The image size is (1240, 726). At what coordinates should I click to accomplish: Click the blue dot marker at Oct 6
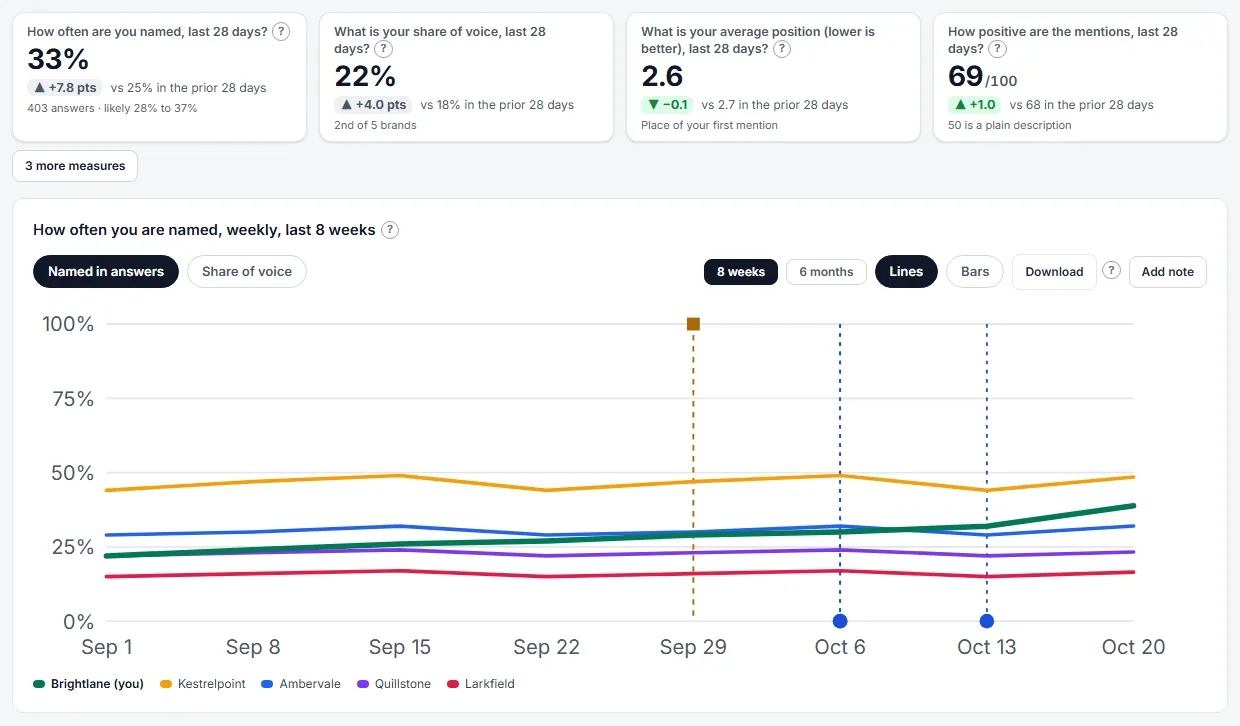840,621
